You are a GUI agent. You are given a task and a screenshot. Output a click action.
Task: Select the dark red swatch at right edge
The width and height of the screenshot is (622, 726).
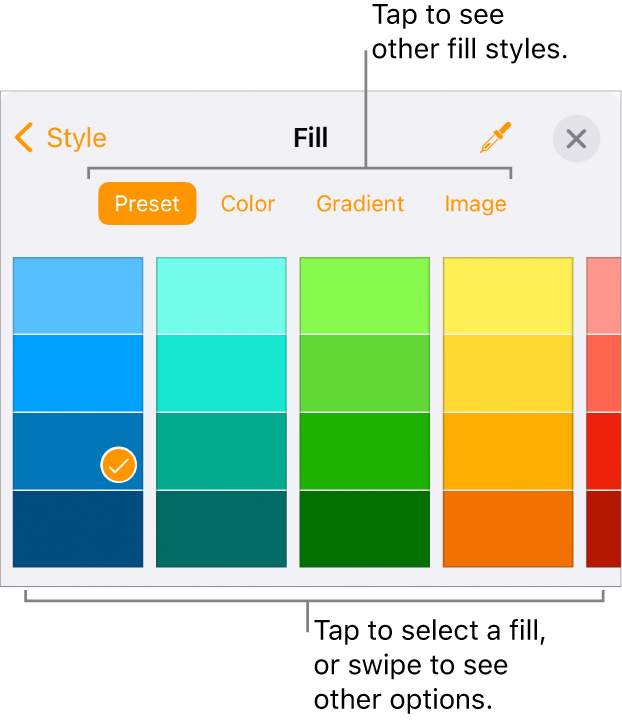pos(603,529)
